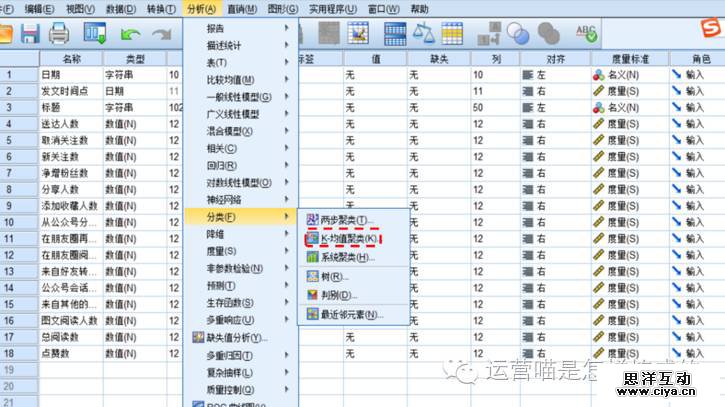
Task: Click the 输入 role cell in row 1
Action: tap(698, 75)
